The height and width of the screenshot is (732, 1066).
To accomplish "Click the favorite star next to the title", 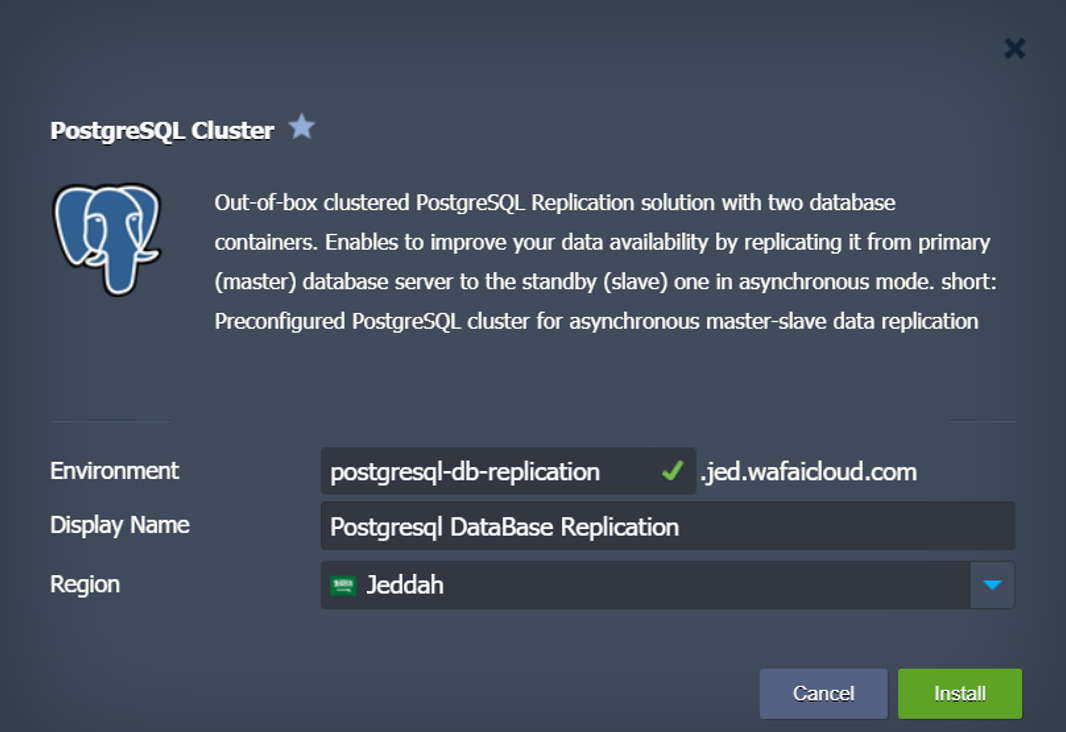I will 301,127.
